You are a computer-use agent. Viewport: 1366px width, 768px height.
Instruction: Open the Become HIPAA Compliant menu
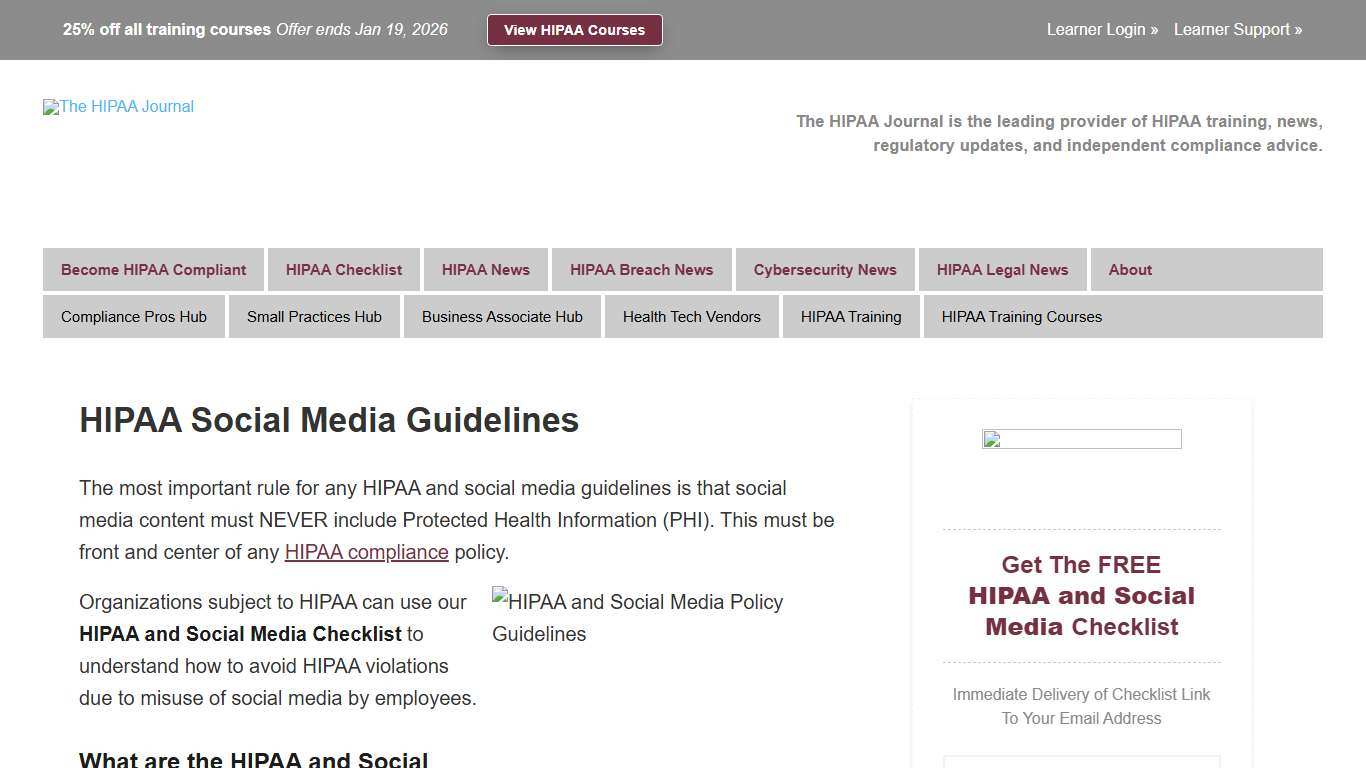coord(153,269)
